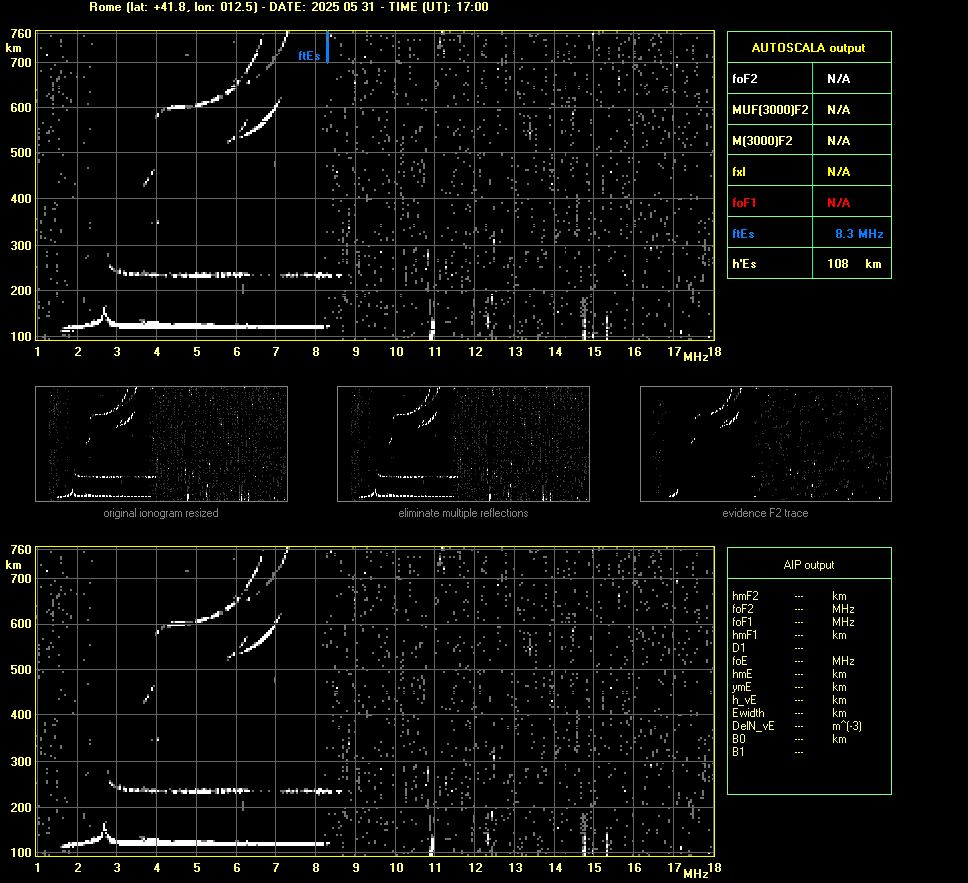The height and width of the screenshot is (883, 968).
Task: Click the ymE entry in the AIP output
Action: pyautogui.click(x=741, y=687)
